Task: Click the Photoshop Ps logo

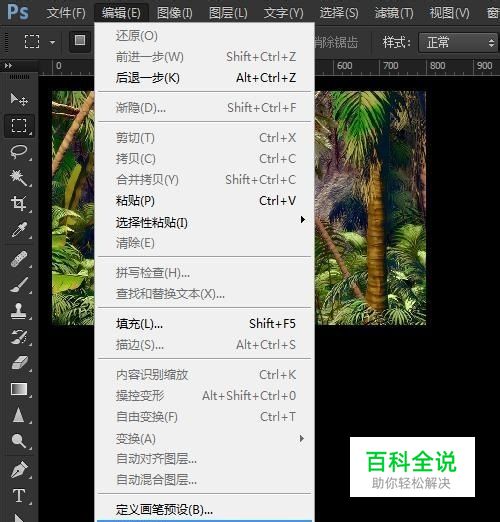Action: point(18,12)
